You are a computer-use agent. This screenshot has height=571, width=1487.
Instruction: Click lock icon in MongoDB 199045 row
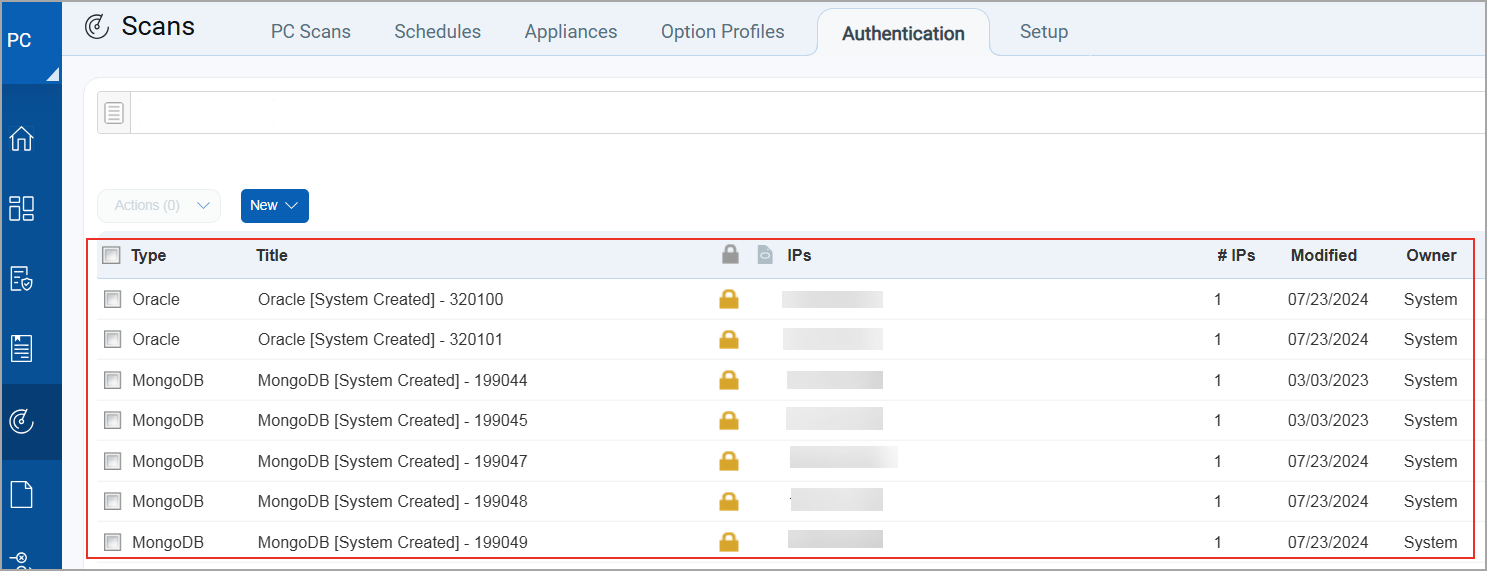pos(729,420)
